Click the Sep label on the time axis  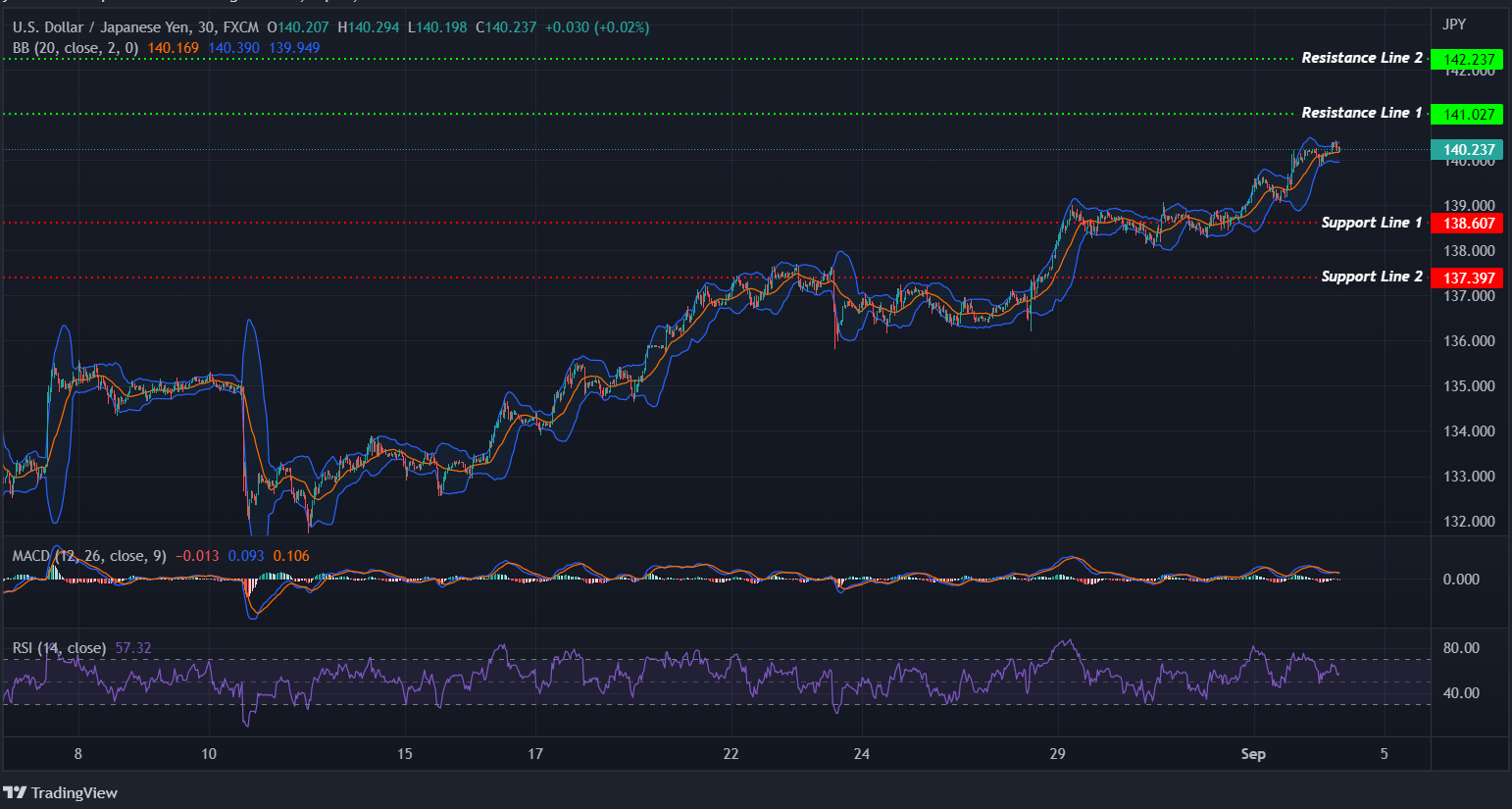tap(1254, 754)
